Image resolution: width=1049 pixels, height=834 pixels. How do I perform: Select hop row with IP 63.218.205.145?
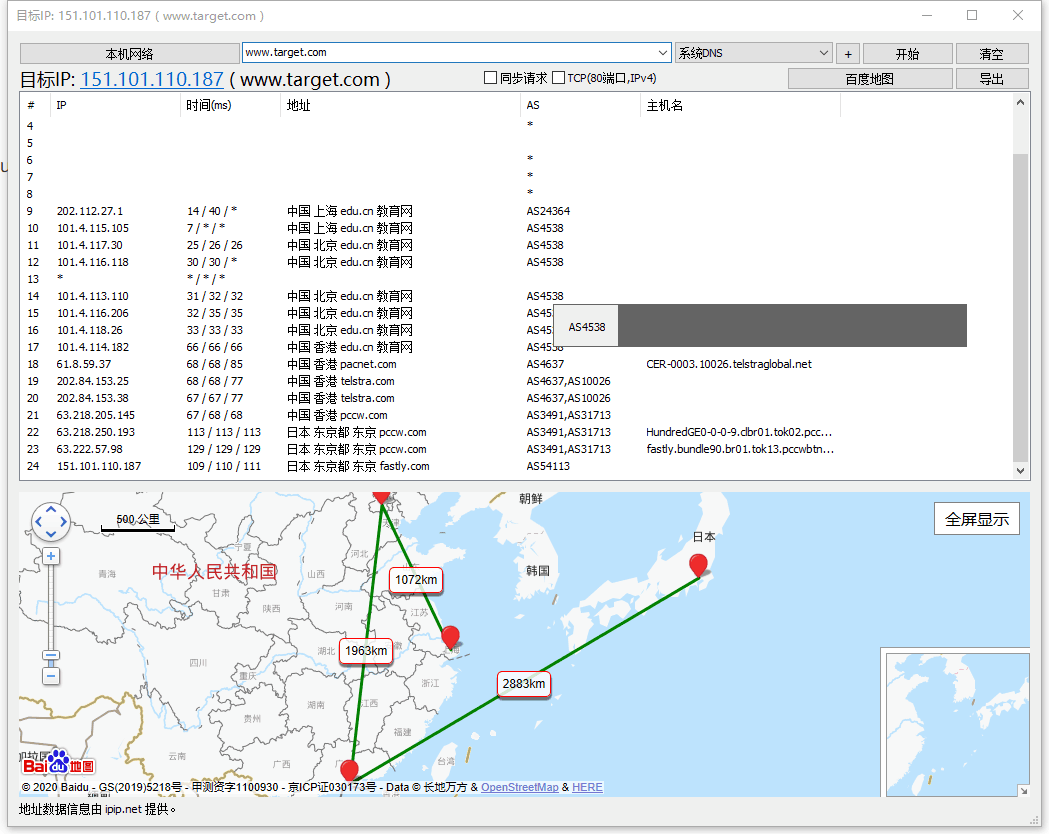pyautogui.click(x=516, y=415)
